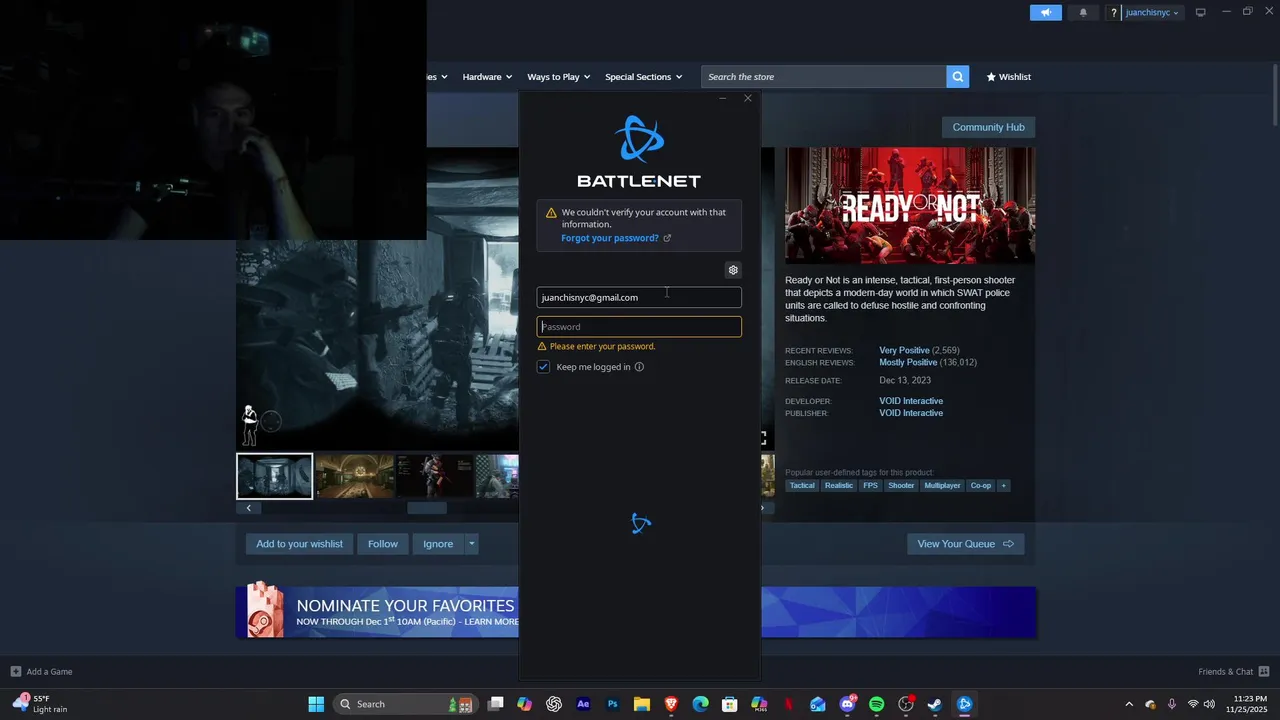Click the Battle.net email input field
1280x720 pixels.
coord(639,297)
